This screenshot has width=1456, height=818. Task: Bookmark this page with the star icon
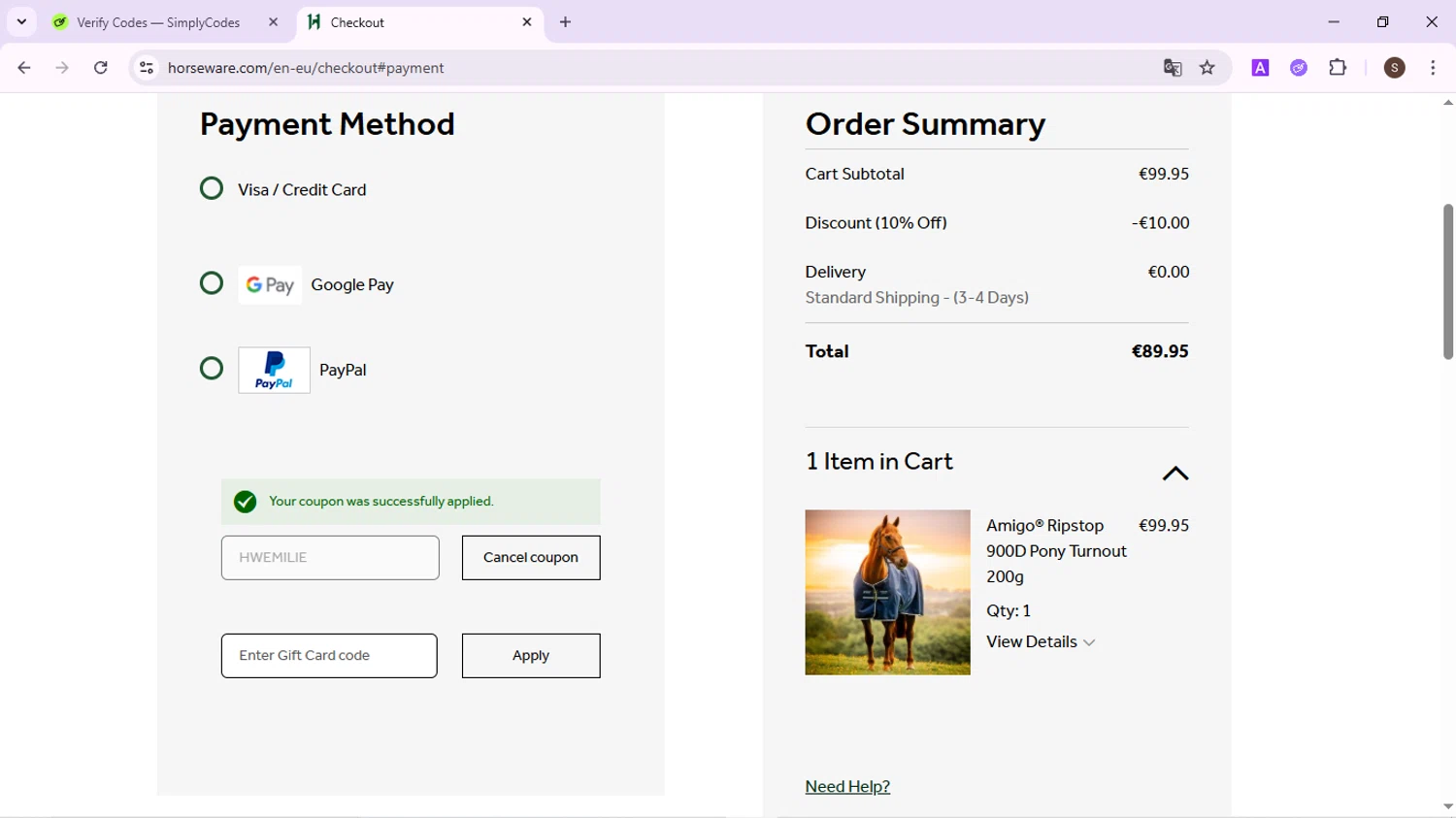tap(1208, 68)
